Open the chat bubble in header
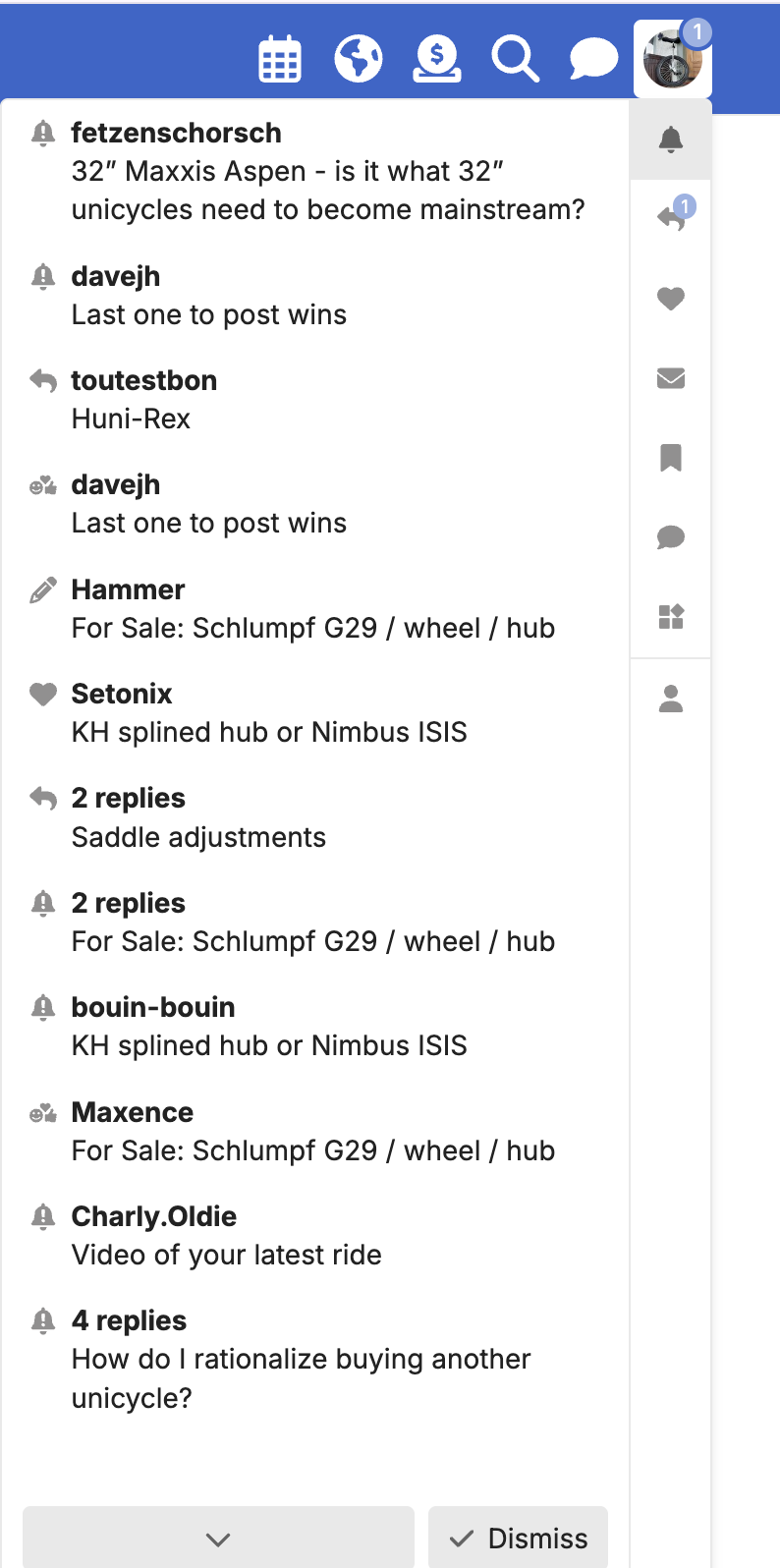780x1568 pixels. pos(593,60)
